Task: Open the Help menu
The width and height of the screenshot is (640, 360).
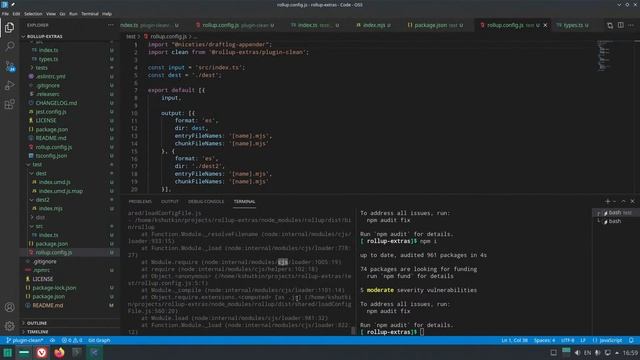Action: coord(107,13)
